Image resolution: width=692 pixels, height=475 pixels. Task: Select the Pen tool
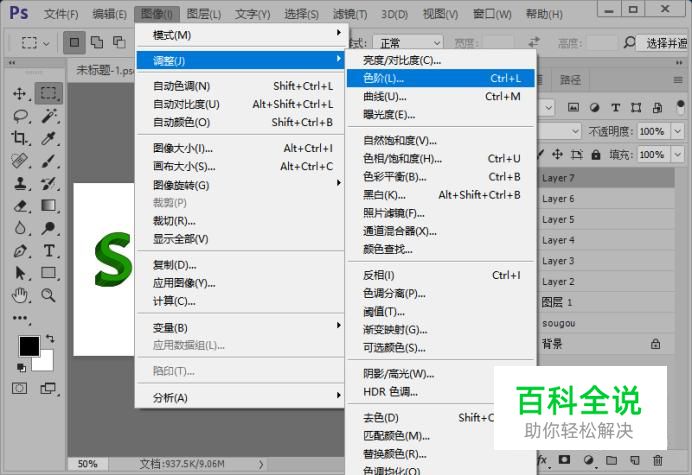[19, 251]
